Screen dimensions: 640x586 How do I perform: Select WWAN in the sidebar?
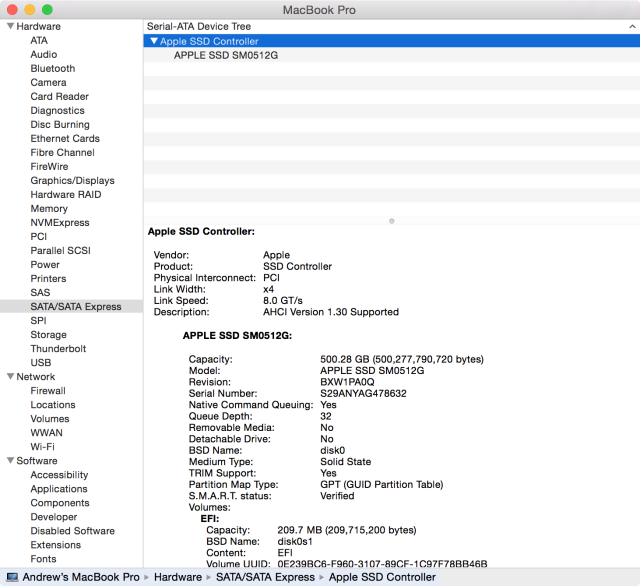(47, 433)
